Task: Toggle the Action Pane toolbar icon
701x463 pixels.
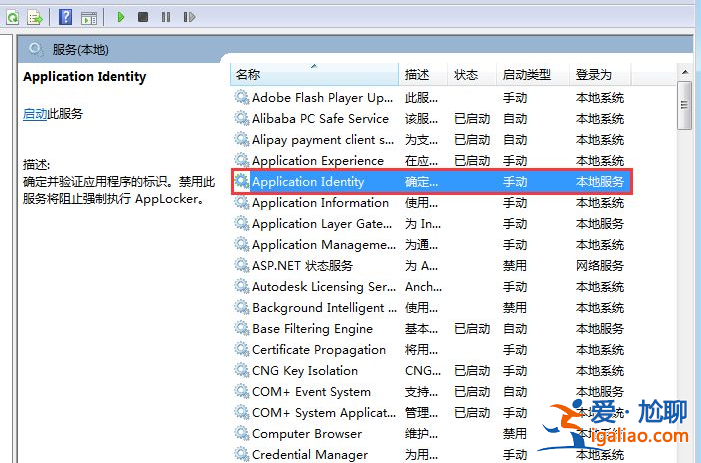Action: point(89,18)
